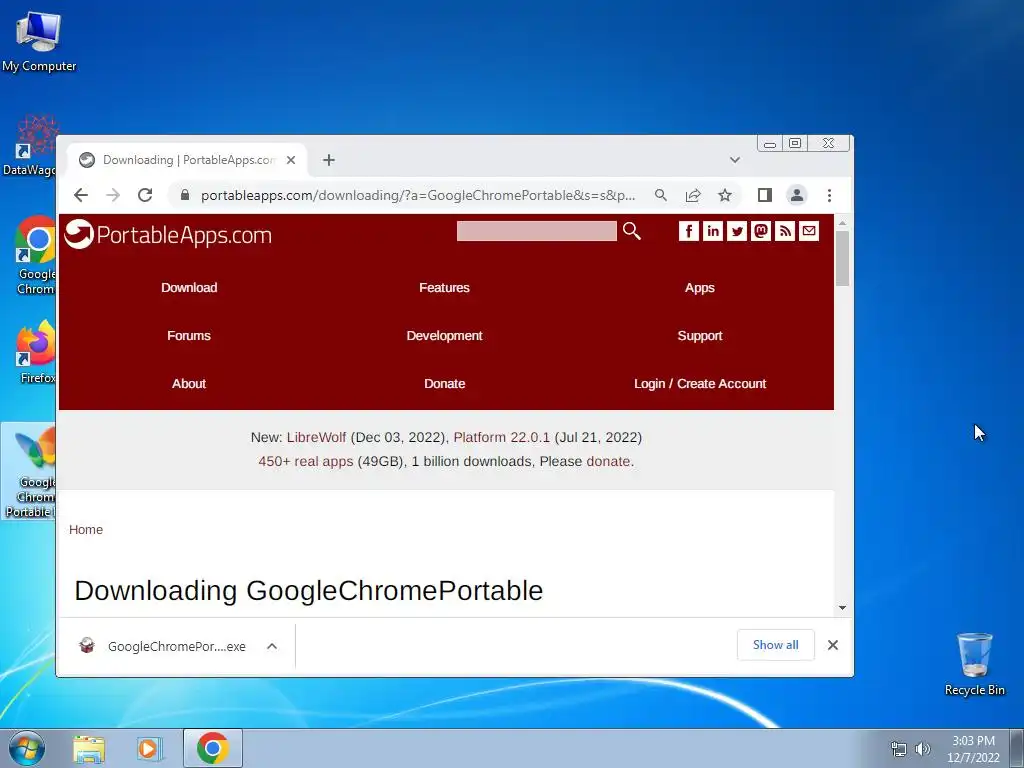Open the Apps menu item
Viewport: 1024px width, 768px height.
click(700, 288)
